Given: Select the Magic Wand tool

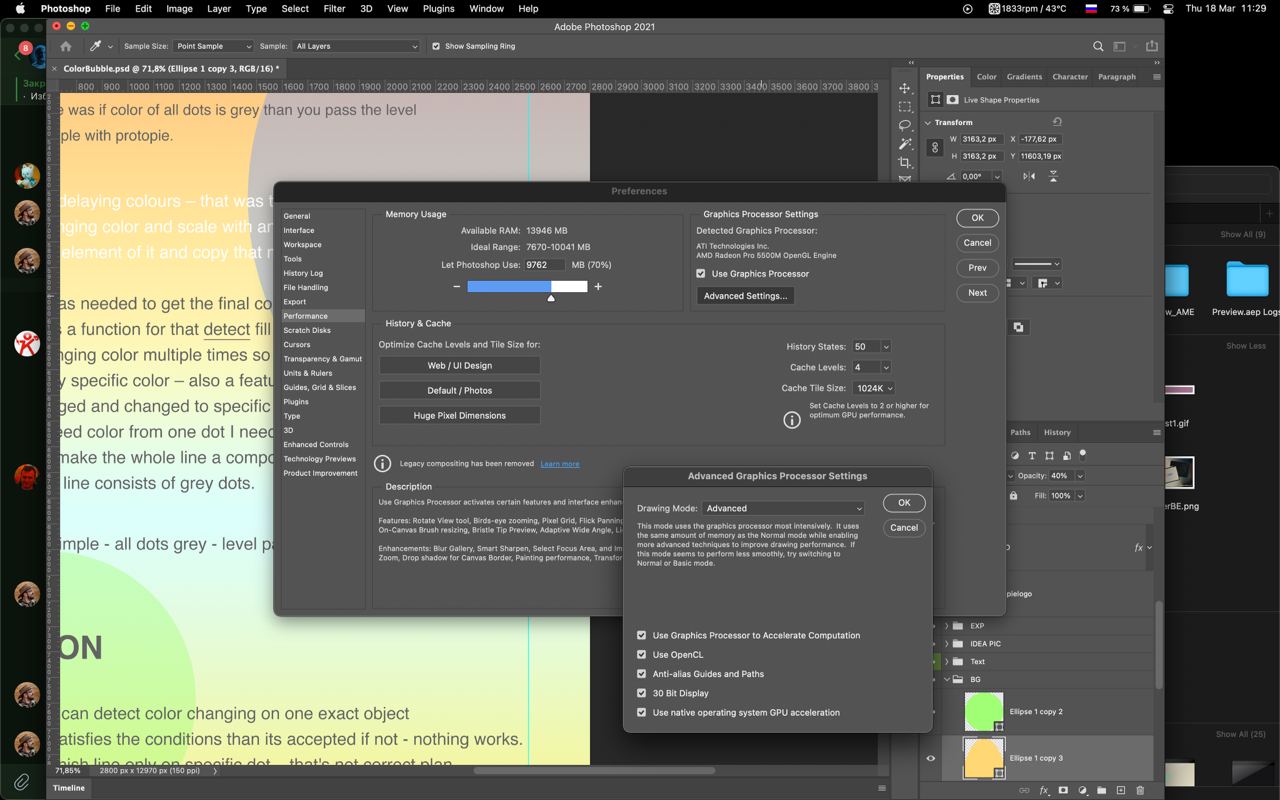Looking at the screenshot, I should pos(905,144).
